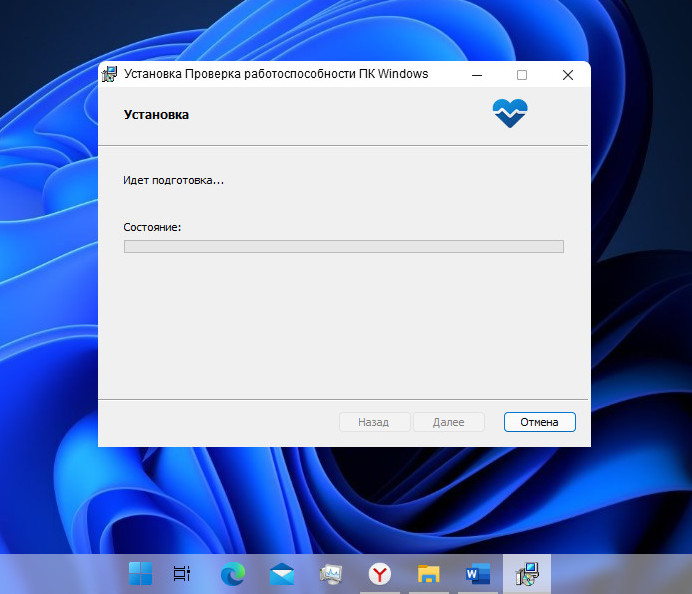Image resolution: width=692 pixels, height=594 pixels.
Task: Launch Microsoft Edge from the taskbar
Action: click(233, 574)
